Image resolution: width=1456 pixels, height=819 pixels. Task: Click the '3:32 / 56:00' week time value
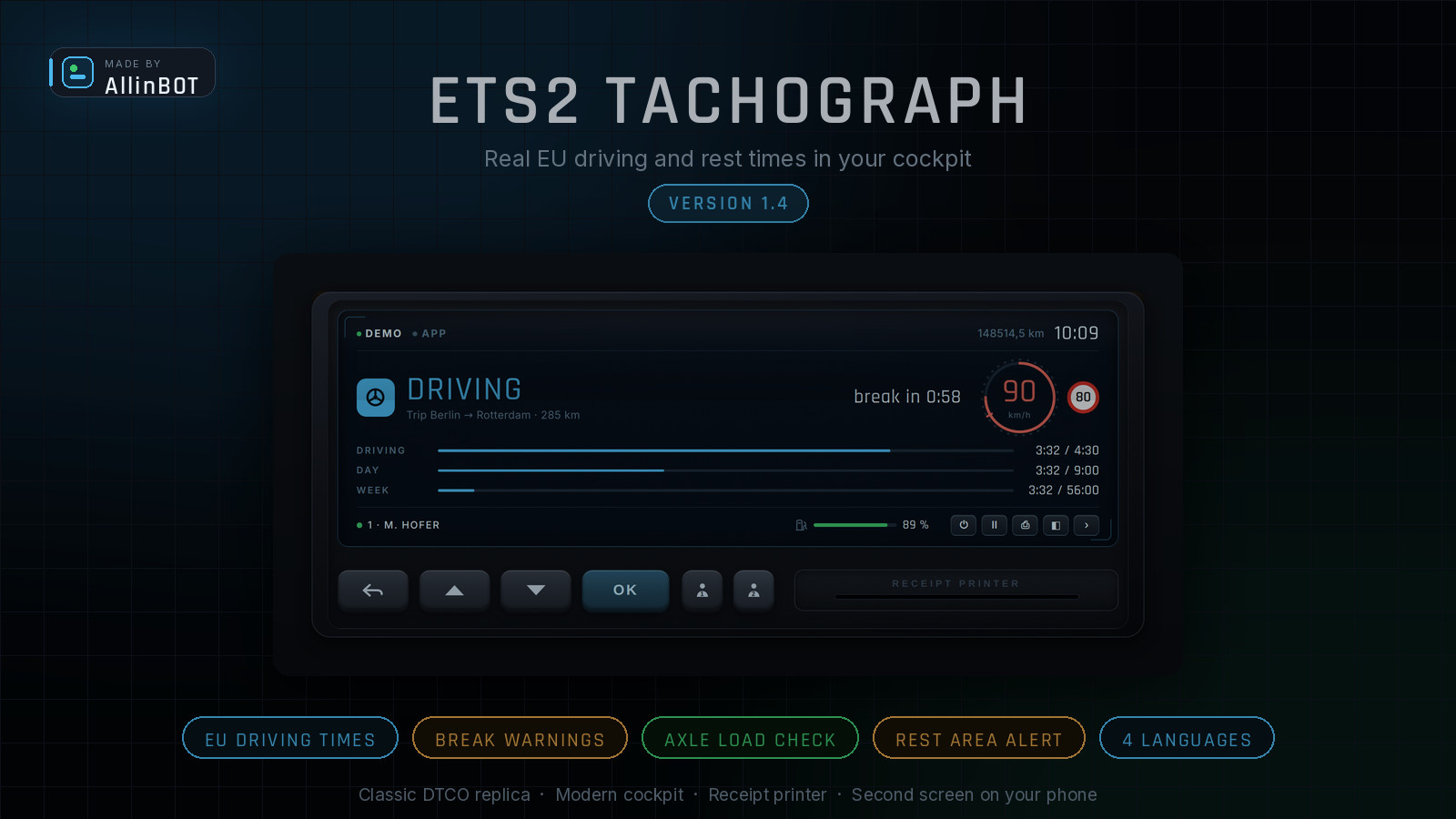click(1064, 490)
